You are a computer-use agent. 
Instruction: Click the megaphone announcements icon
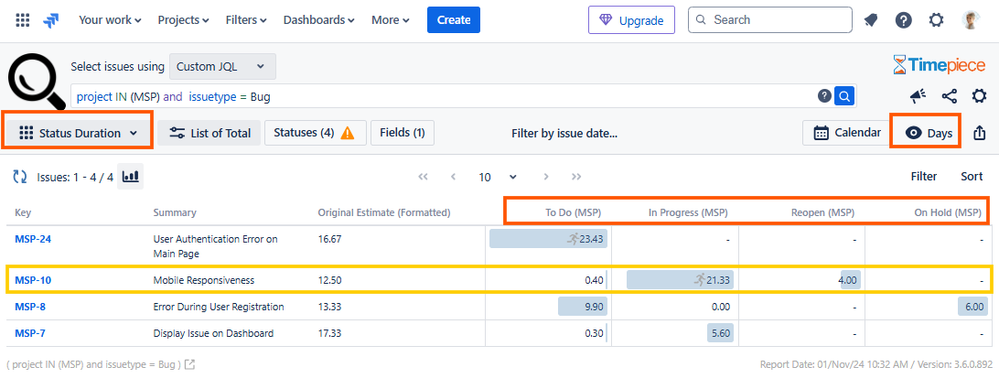917,96
